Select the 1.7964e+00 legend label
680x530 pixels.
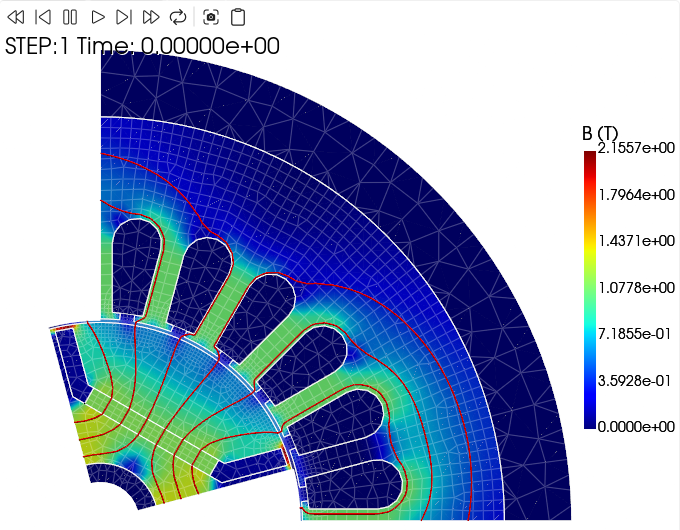(x=636, y=195)
